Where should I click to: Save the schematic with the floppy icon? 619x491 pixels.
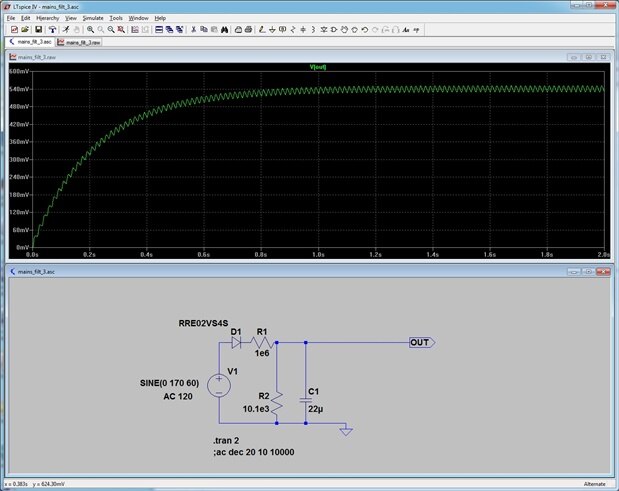(39, 30)
